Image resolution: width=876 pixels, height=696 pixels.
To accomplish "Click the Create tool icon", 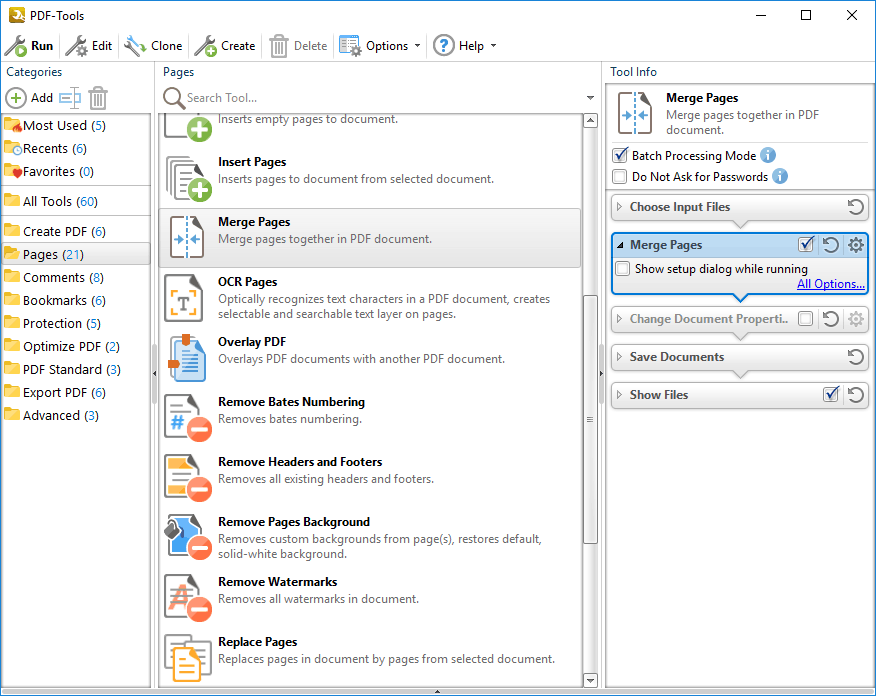I will pos(205,46).
